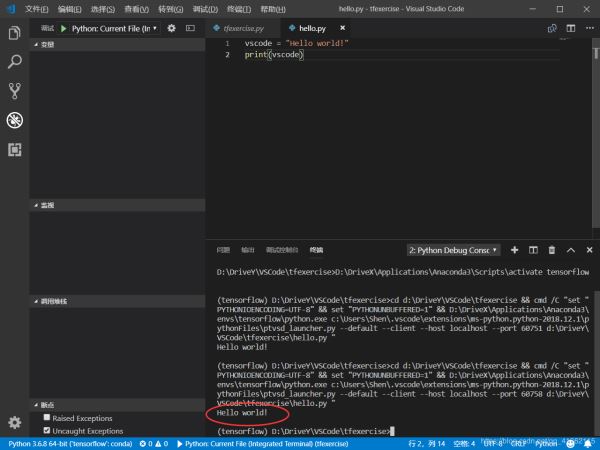Open the editor More Actions ellipsis
This screenshot has height=450, width=600.
590,28
